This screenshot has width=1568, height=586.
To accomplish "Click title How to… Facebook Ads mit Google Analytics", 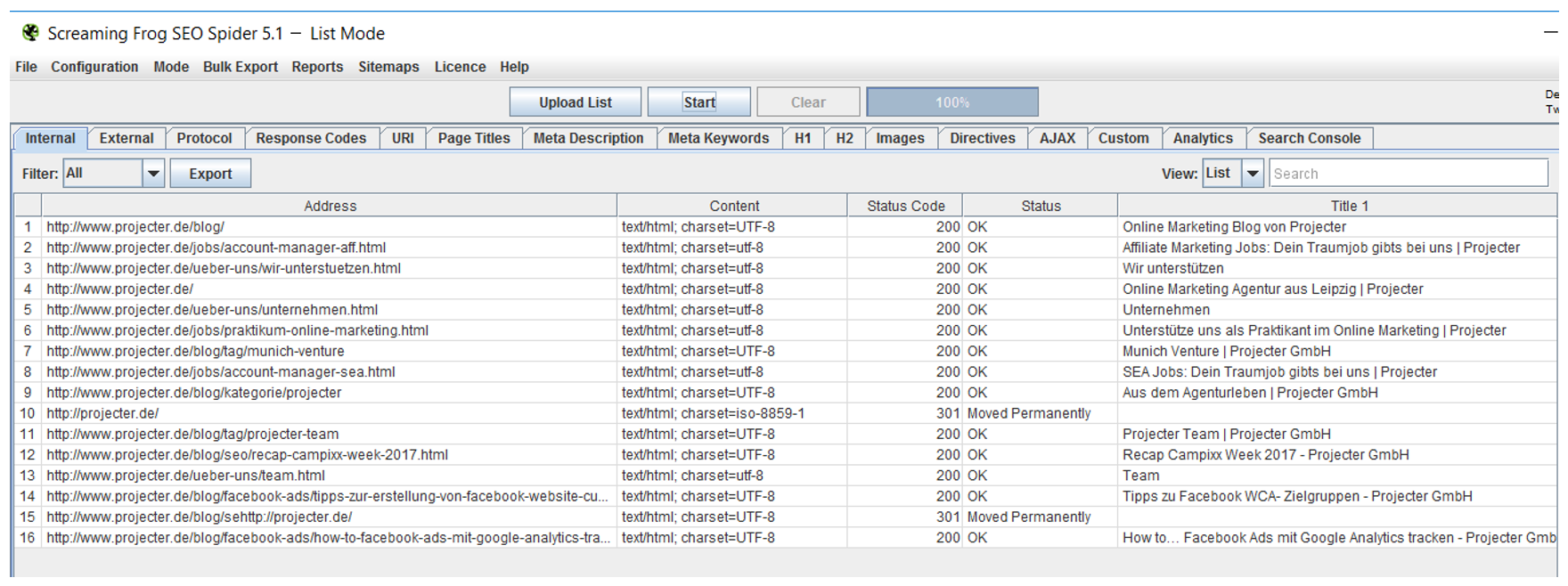I will click(1339, 537).
